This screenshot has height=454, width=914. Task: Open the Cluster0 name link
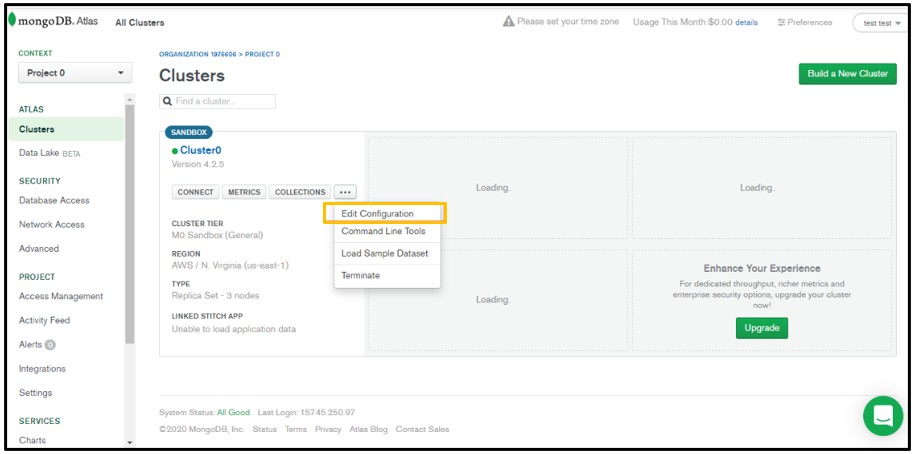[200, 151]
